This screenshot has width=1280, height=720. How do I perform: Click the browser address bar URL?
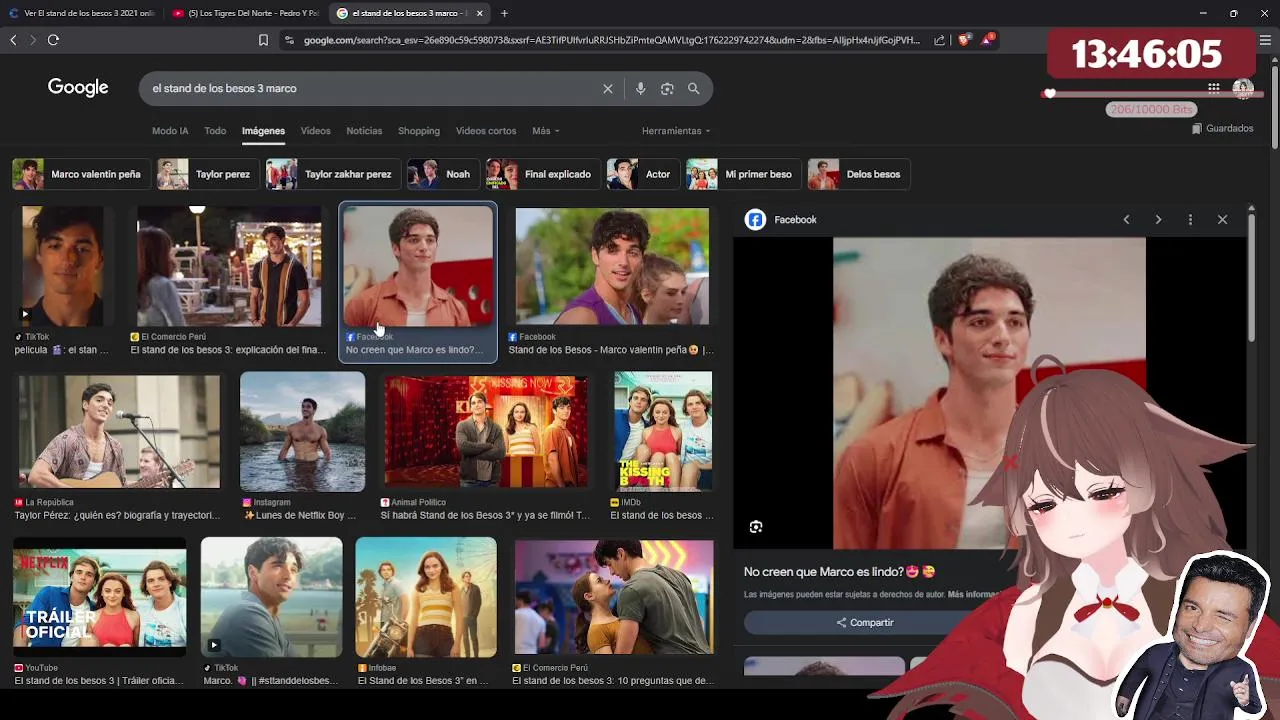[610, 40]
